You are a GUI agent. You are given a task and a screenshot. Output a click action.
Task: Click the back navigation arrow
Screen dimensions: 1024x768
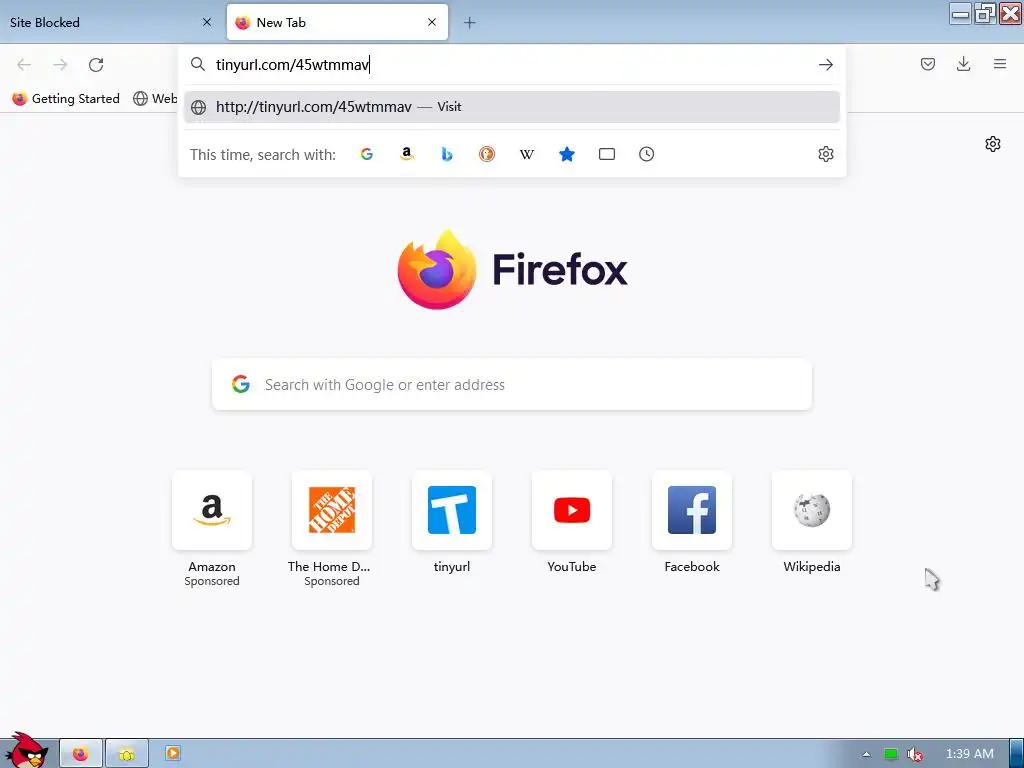(x=24, y=65)
